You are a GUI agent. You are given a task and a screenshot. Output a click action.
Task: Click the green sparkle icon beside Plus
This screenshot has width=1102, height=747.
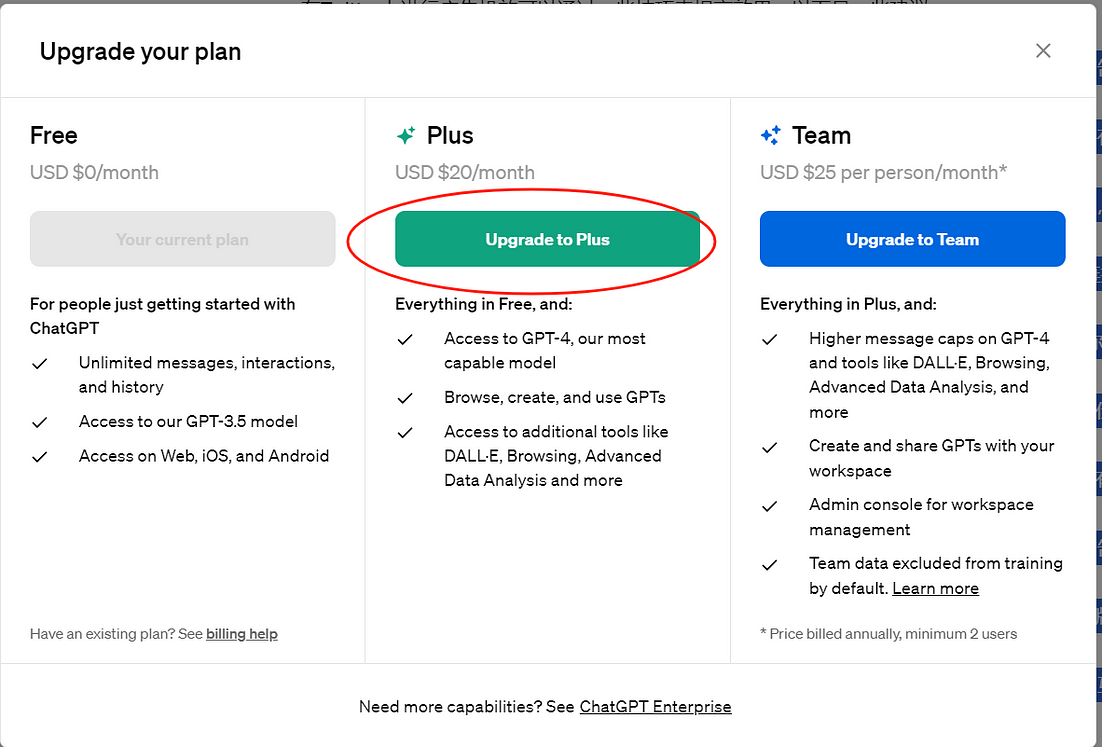pos(406,135)
